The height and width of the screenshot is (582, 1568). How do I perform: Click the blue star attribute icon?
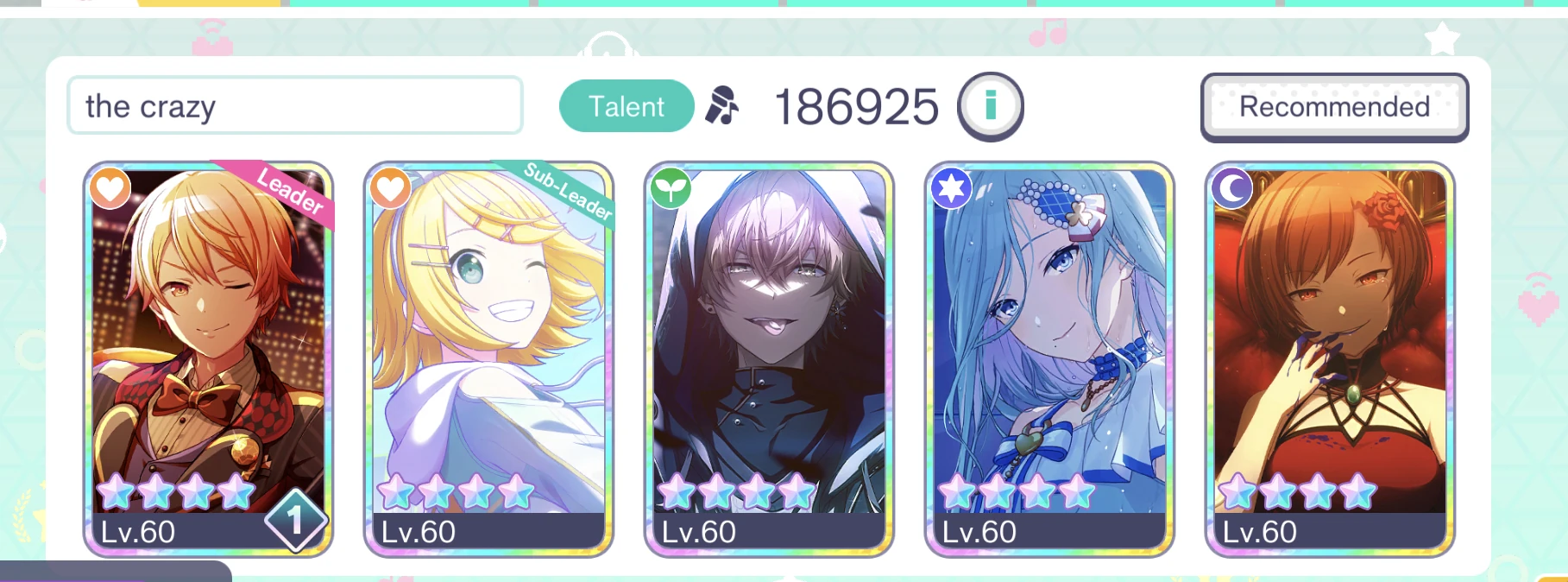pyautogui.click(x=951, y=187)
